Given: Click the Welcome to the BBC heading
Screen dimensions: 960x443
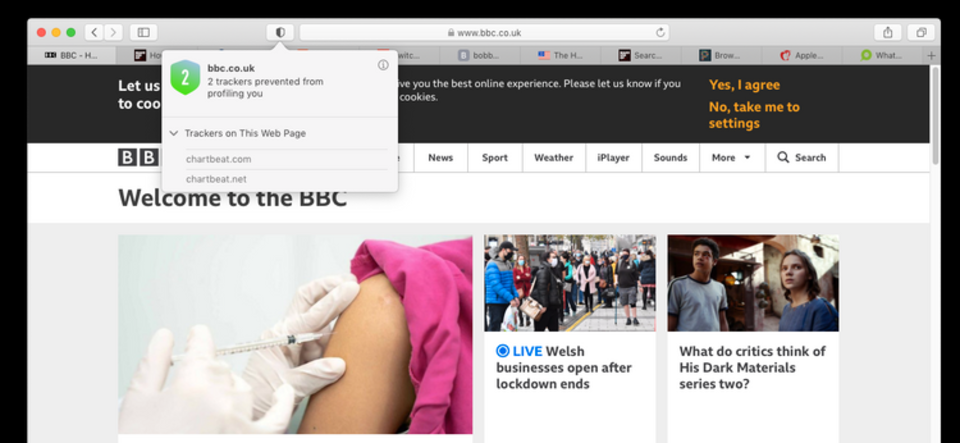Looking at the screenshot, I should pos(233,198).
